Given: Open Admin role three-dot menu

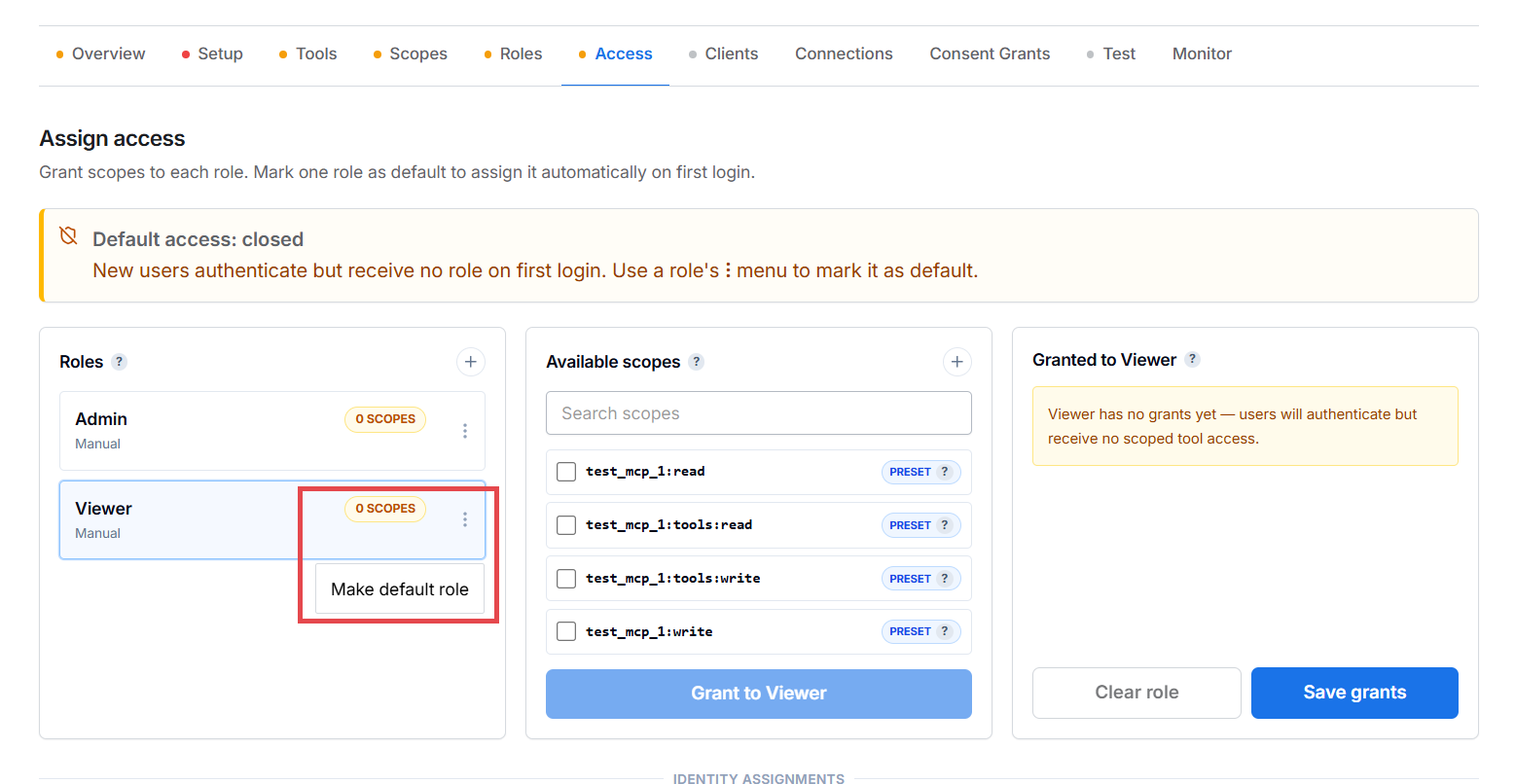Looking at the screenshot, I should click(x=465, y=431).
